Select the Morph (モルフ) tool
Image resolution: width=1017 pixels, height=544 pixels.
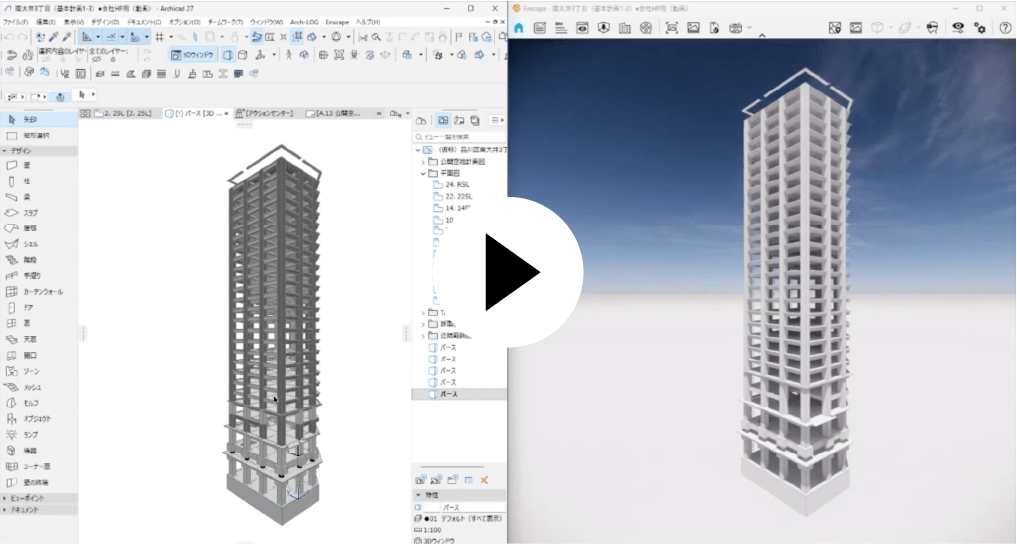(30, 403)
